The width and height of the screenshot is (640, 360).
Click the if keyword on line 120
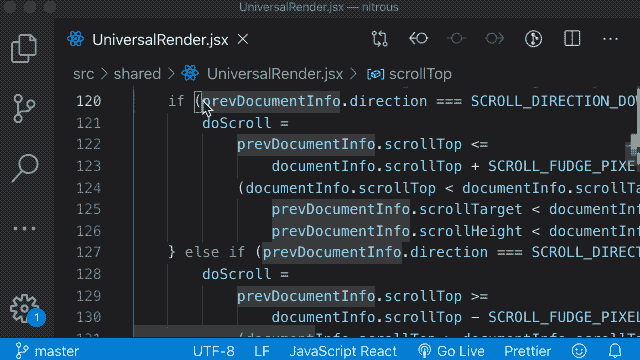176,101
